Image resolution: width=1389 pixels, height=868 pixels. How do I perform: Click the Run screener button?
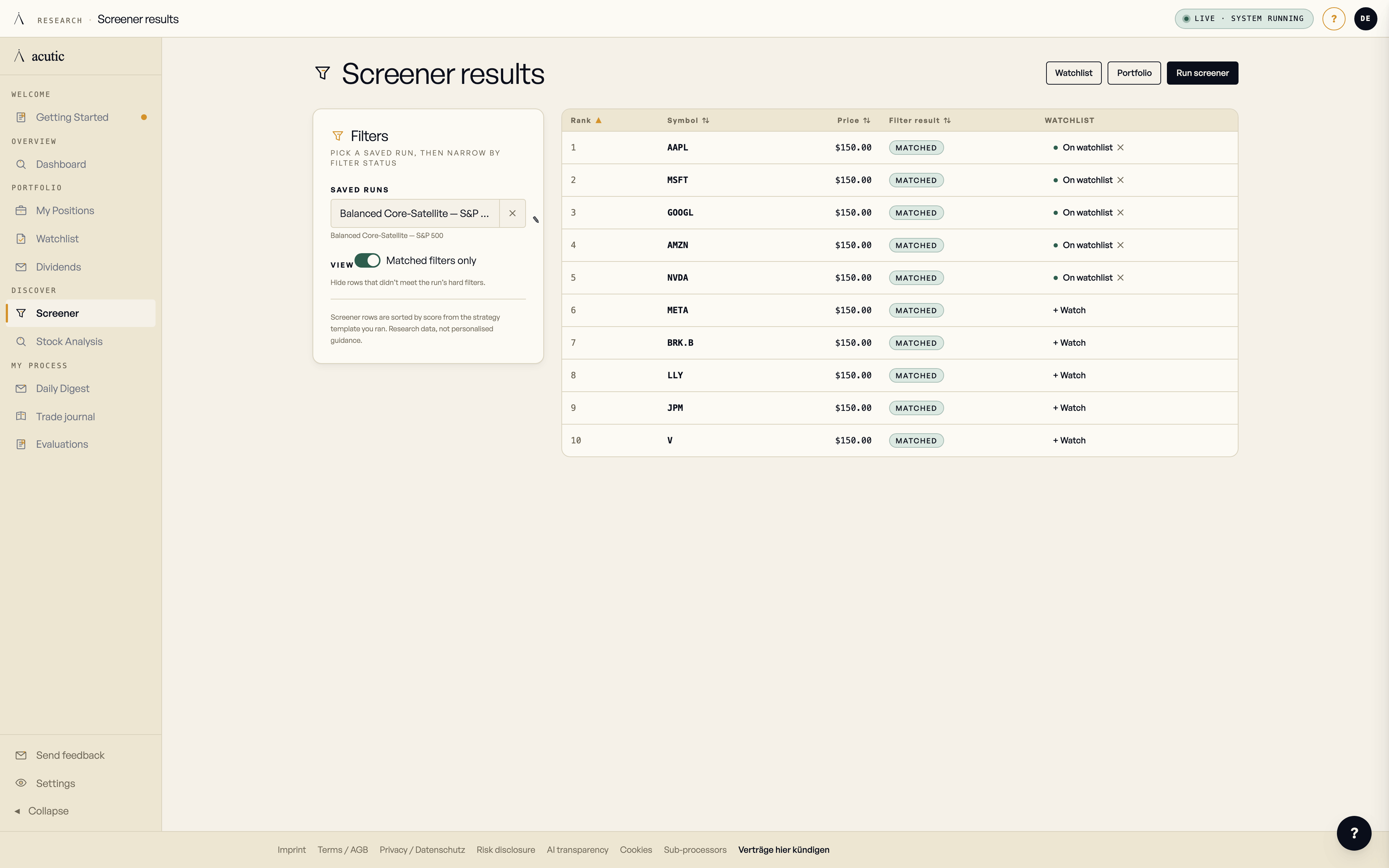1202,73
